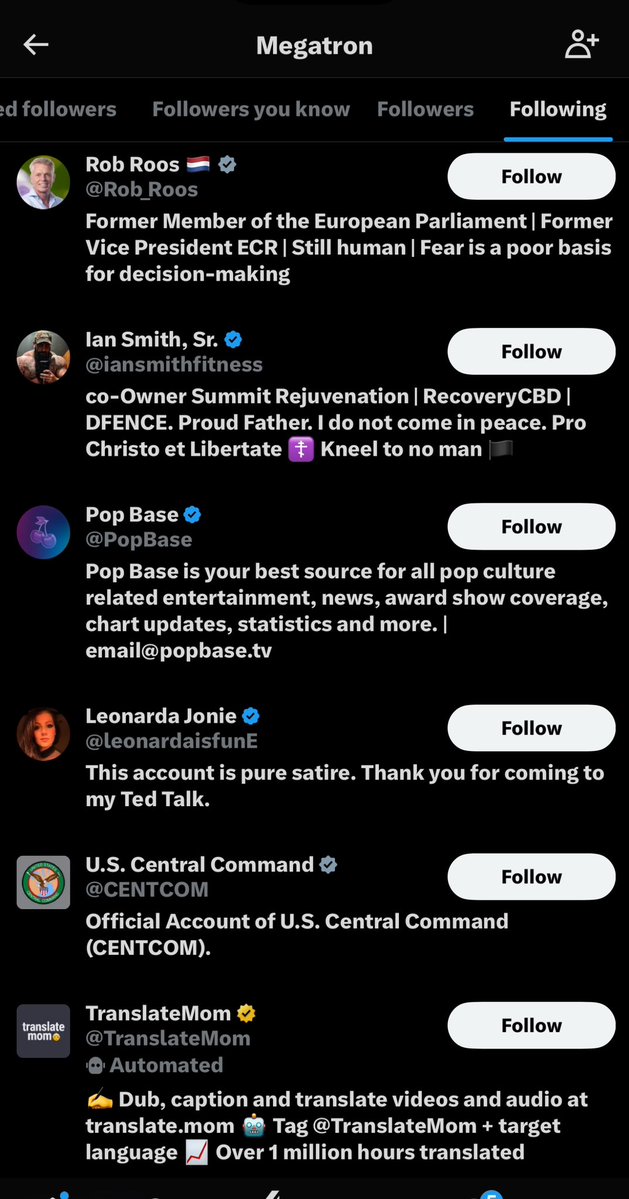Open the @CENTCOM handle link

click(x=147, y=889)
